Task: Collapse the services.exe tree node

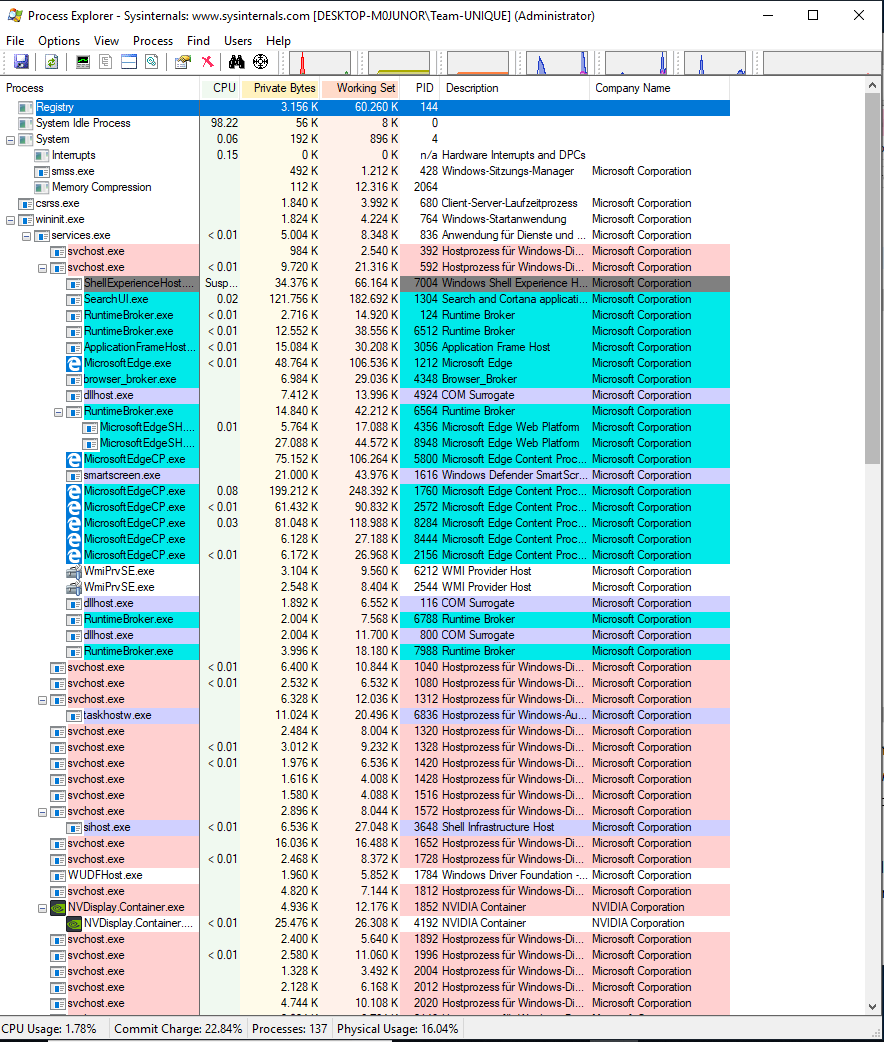Action: [27, 235]
